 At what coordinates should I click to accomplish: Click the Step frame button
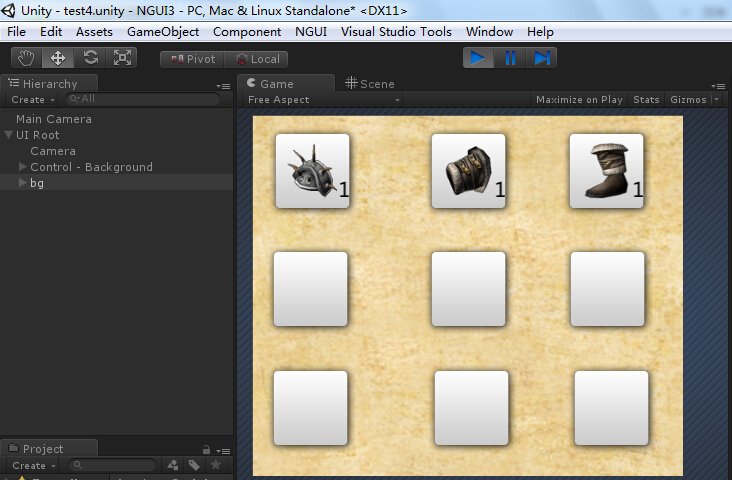click(542, 58)
